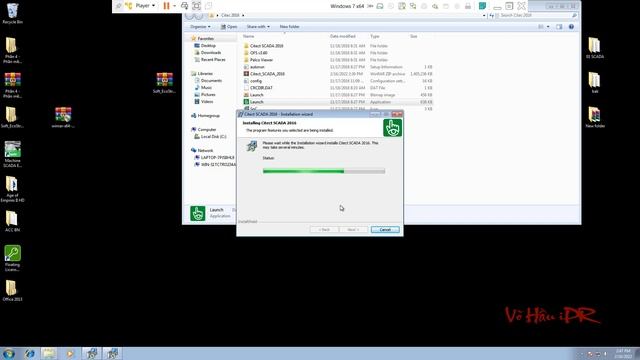The height and width of the screenshot is (360, 640).
Task: Pause the virtual machine in VMware Player
Action: coord(166,6)
